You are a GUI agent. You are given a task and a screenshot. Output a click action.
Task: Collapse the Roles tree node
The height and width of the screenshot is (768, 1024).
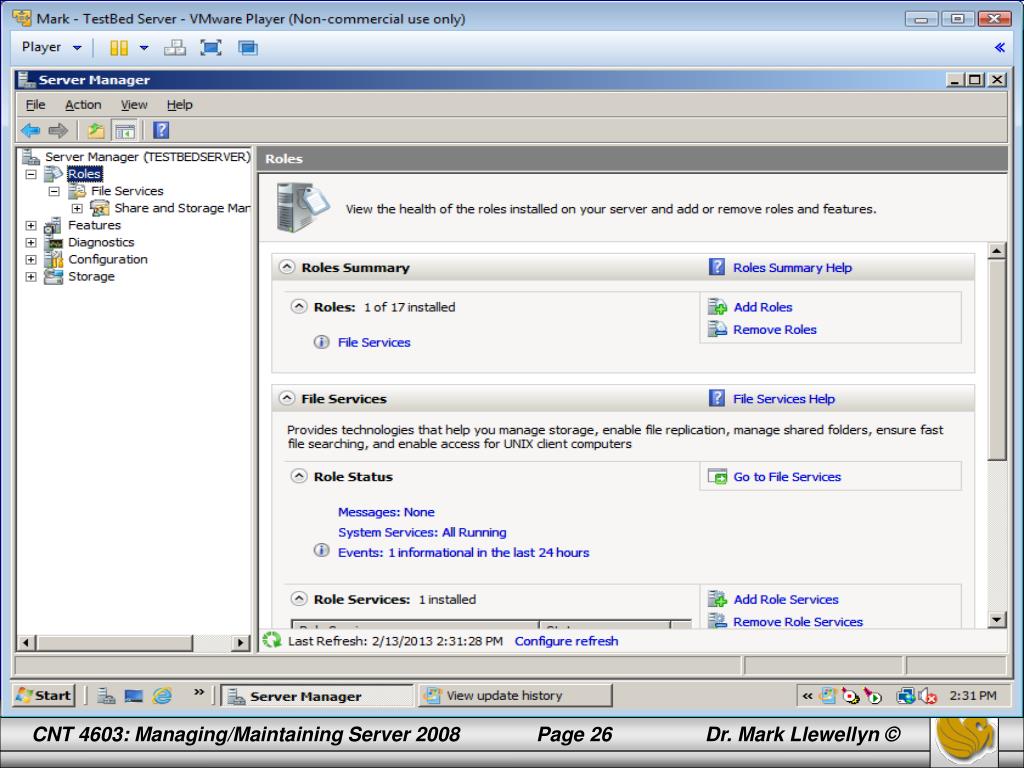click(31, 174)
